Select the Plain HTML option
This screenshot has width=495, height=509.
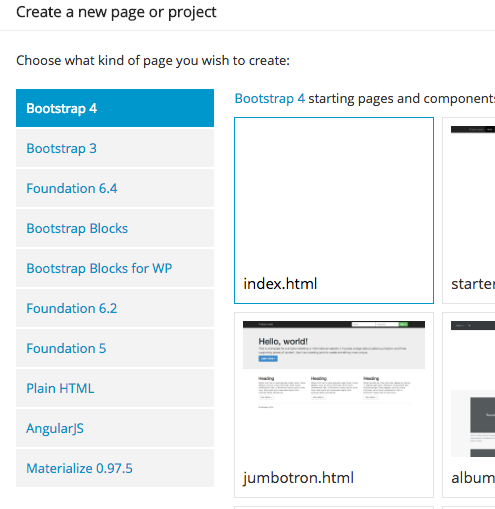point(115,388)
